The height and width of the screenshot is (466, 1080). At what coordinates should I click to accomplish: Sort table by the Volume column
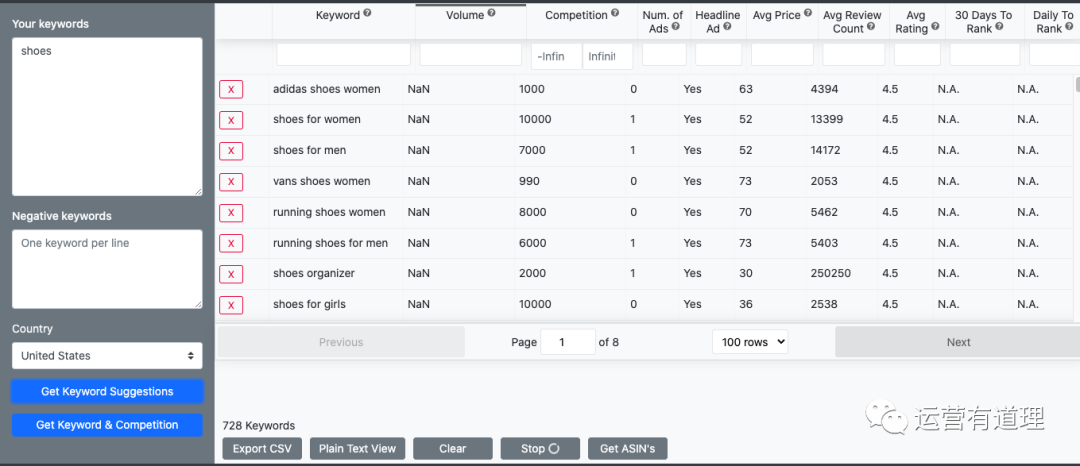[464, 15]
